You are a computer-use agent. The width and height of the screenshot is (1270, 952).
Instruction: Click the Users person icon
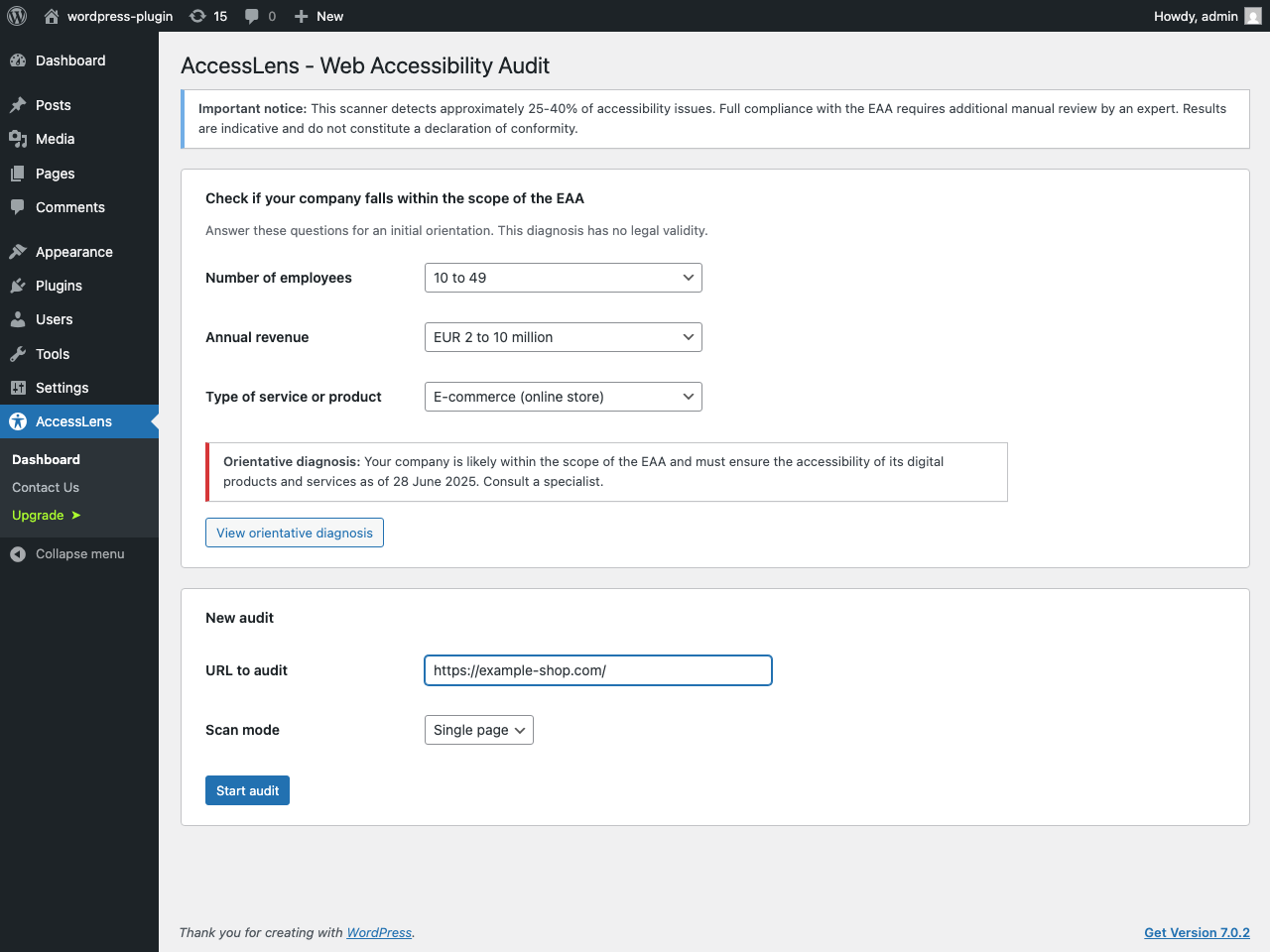(x=18, y=319)
